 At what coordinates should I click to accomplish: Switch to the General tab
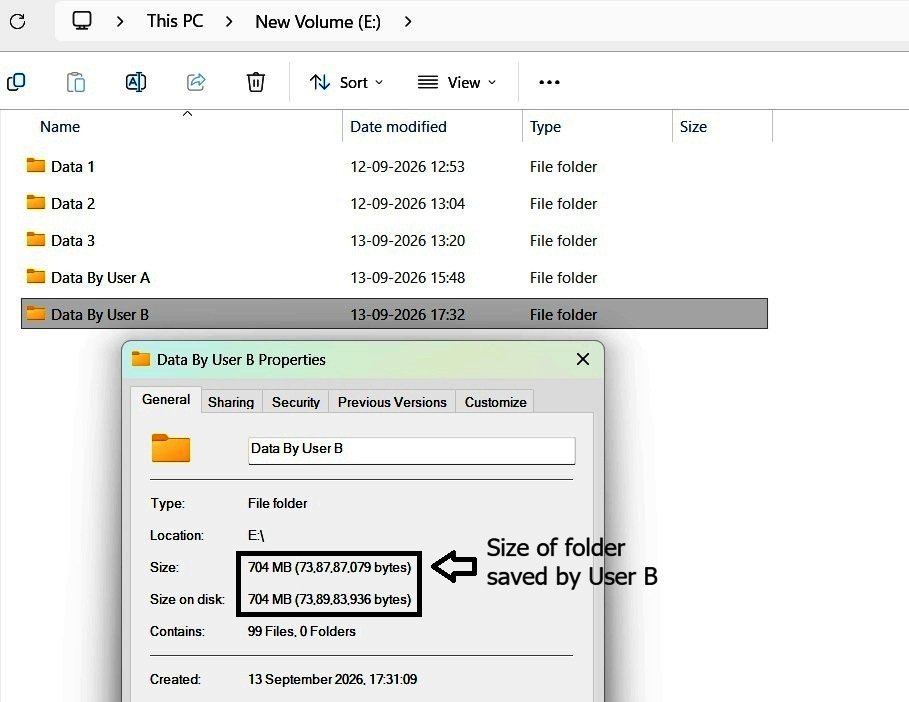point(166,399)
